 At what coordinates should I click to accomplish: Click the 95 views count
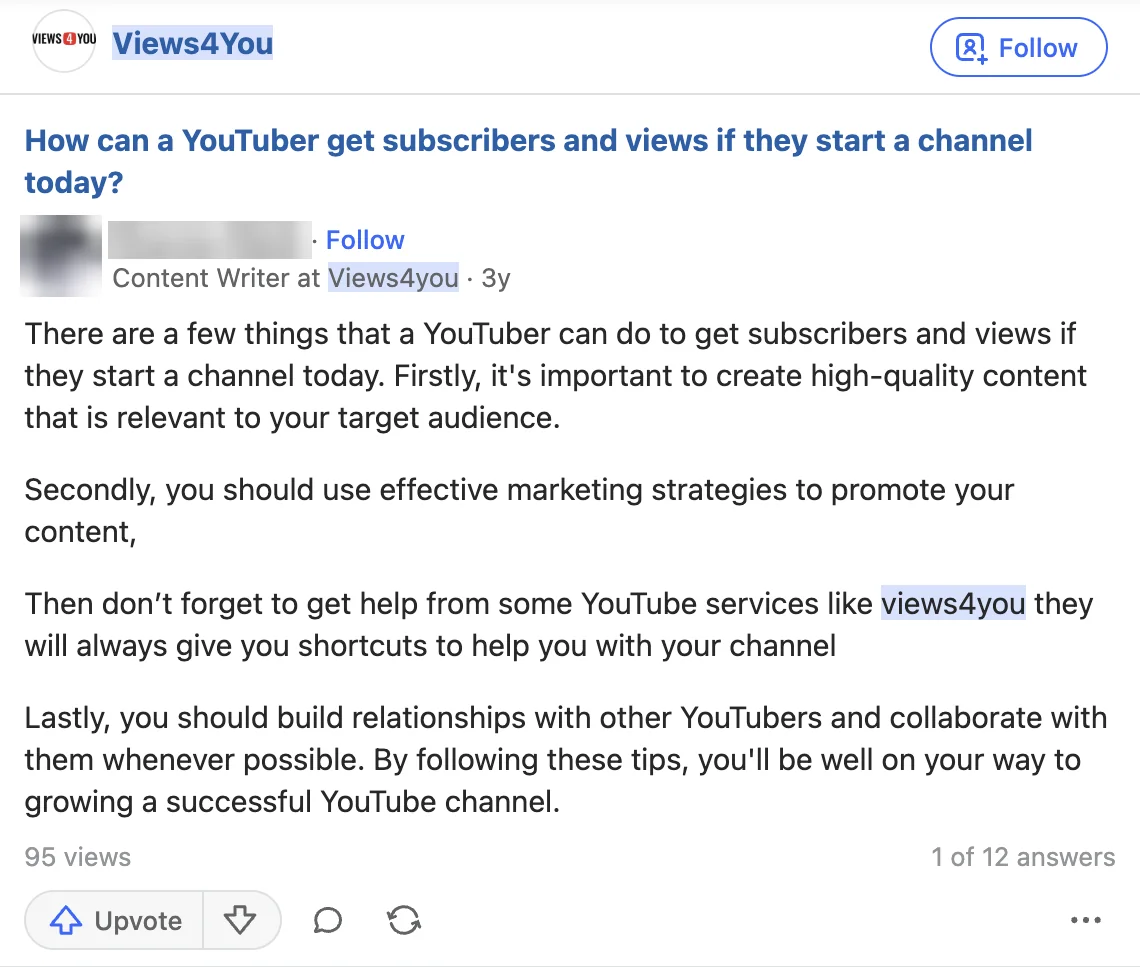tap(78, 857)
